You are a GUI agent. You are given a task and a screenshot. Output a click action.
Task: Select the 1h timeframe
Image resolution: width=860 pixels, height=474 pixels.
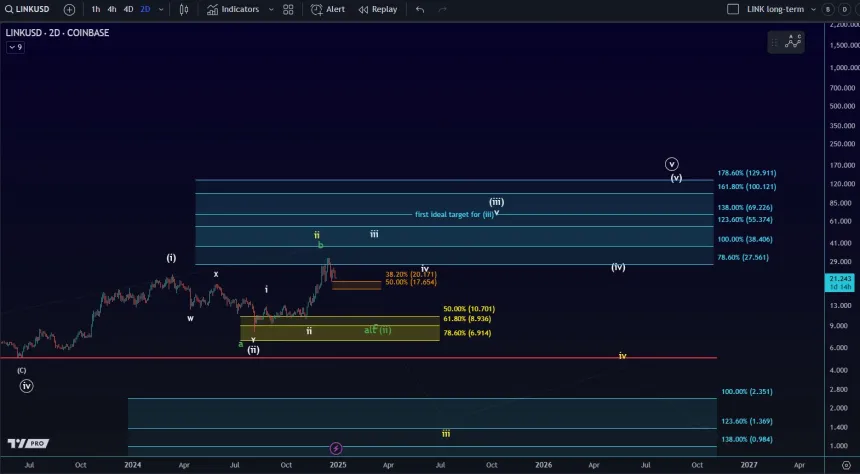point(95,9)
